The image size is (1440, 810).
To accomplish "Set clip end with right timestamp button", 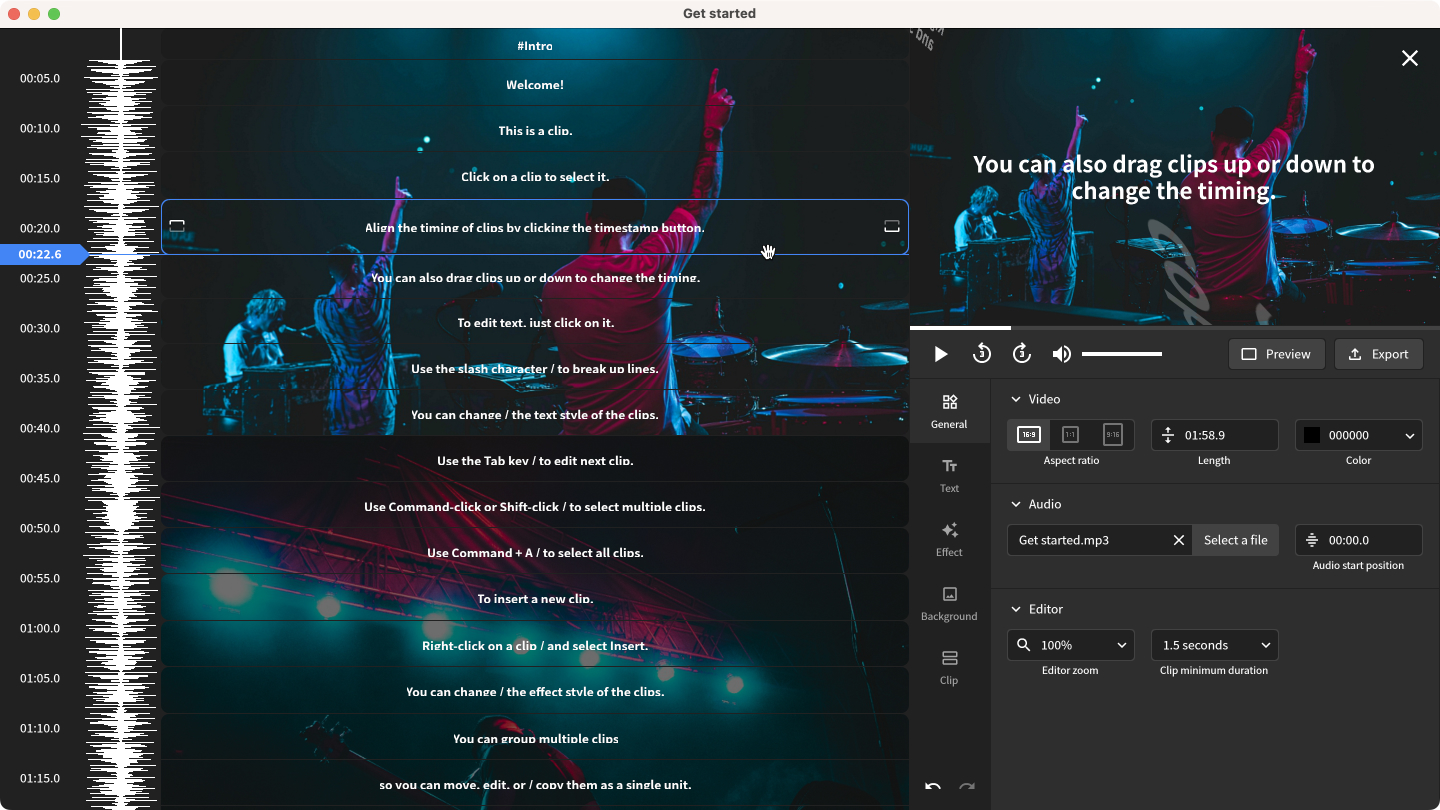I will 892,227.
